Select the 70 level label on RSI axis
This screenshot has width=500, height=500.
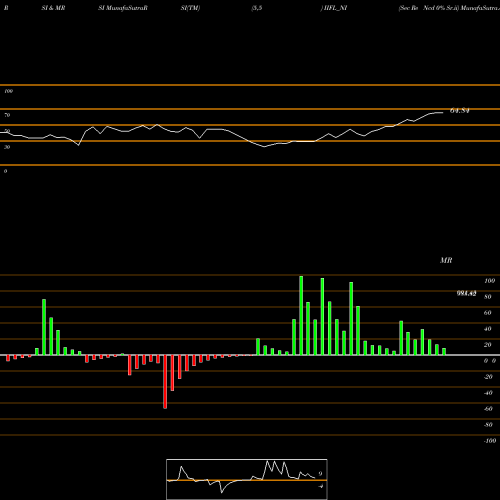(7, 115)
